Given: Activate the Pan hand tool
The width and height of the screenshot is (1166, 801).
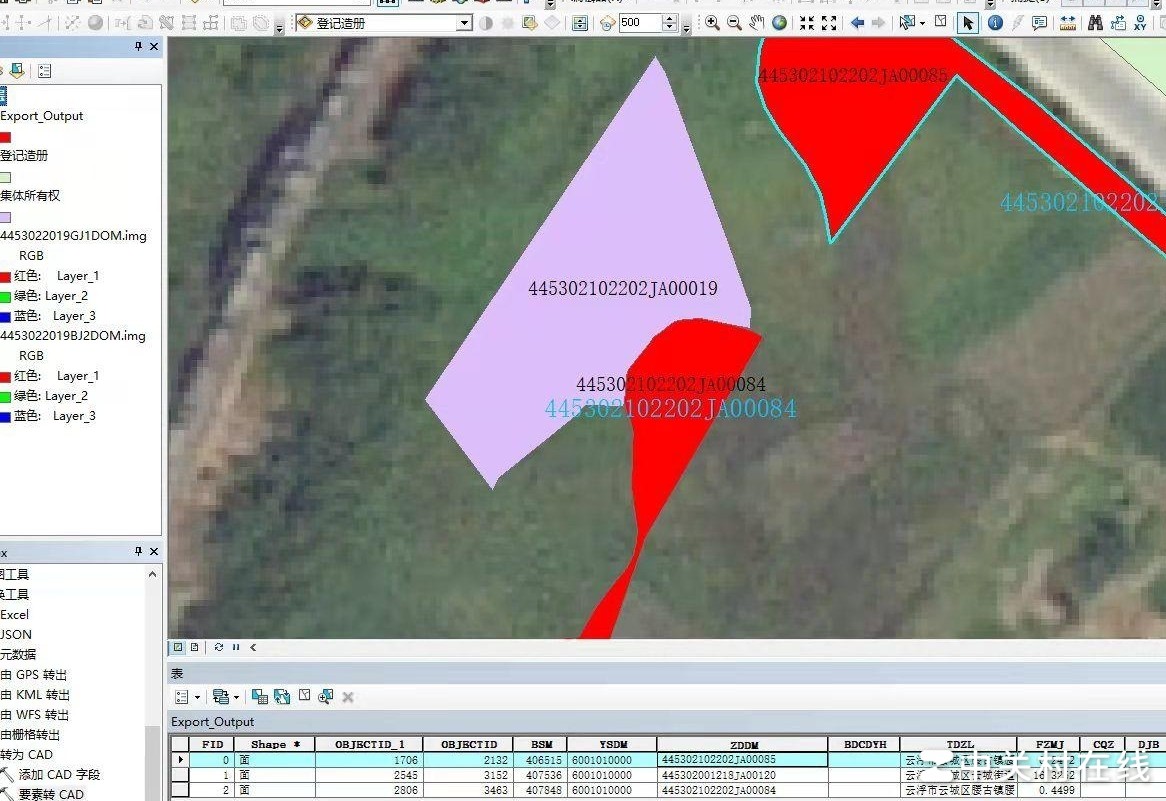Looking at the screenshot, I should [x=757, y=22].
